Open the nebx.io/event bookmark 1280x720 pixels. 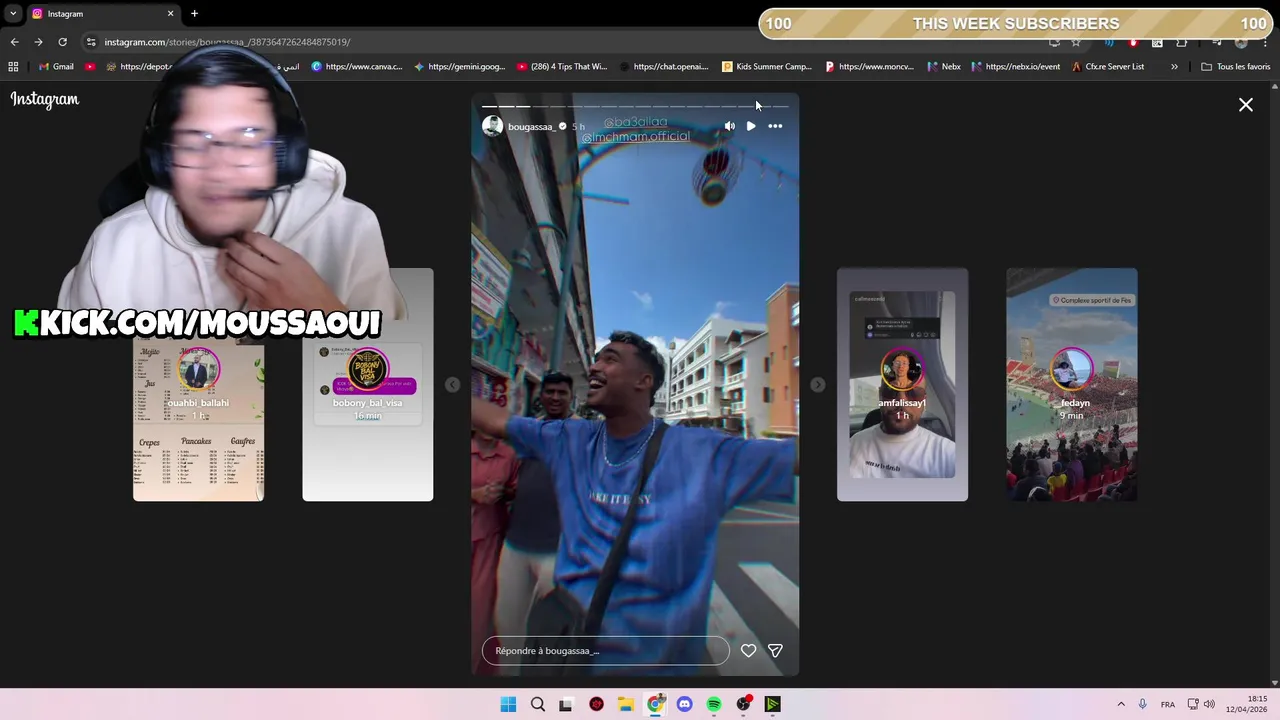[x=1016, y=67]
